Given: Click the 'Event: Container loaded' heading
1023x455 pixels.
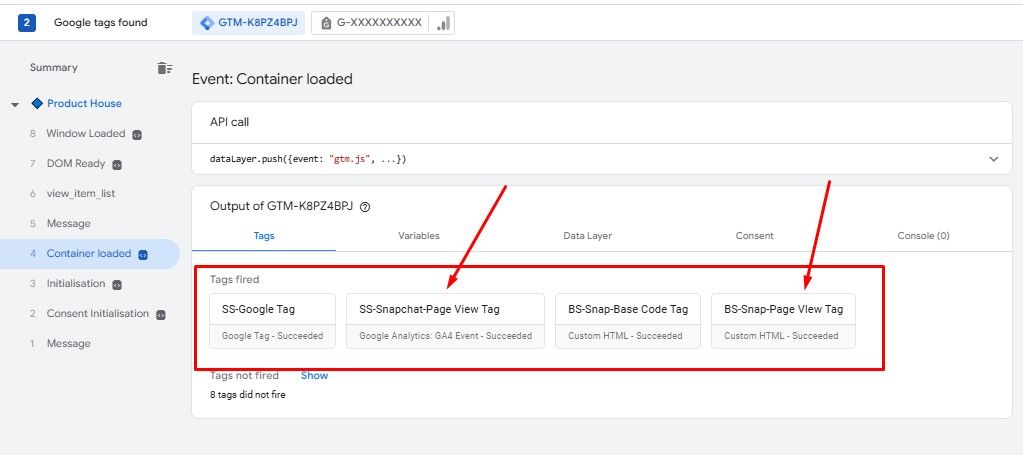Looking at the screenshot, I should click(x=272, y=79).
